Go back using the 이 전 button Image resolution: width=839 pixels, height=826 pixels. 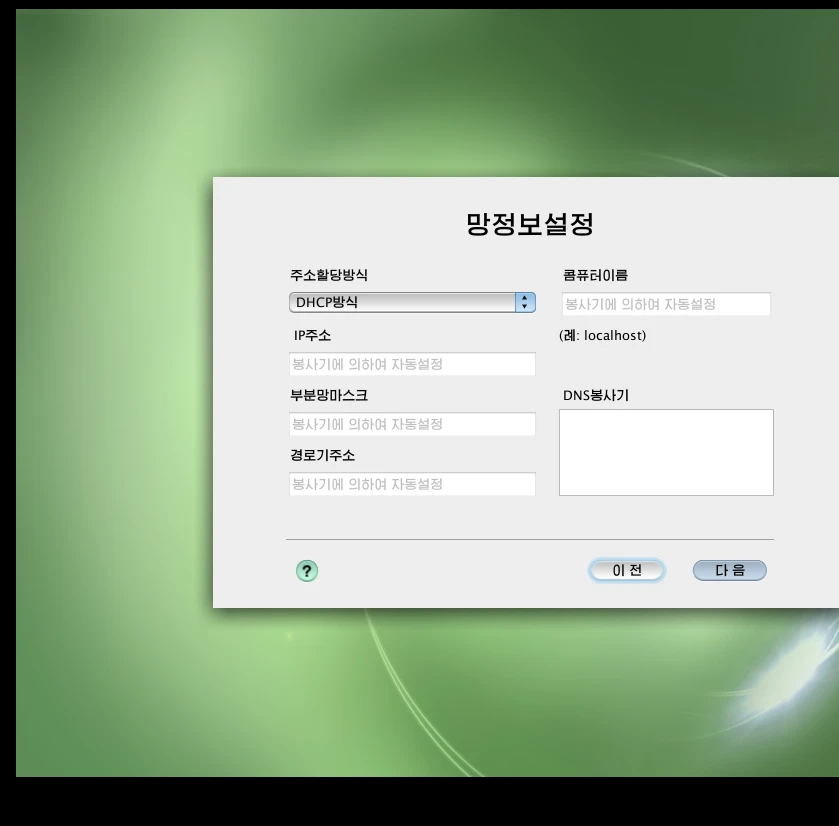pos(627,569)
